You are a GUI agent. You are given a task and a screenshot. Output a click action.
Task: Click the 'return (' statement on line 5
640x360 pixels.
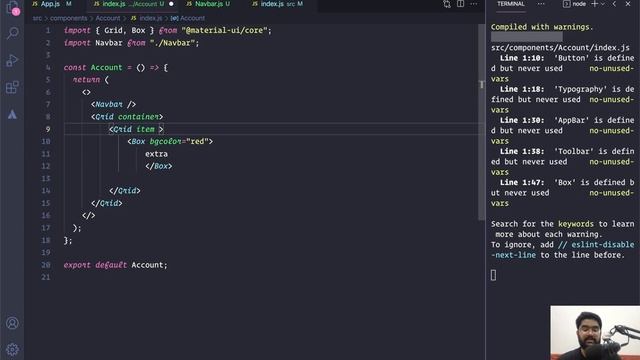[x=91, y=80]
